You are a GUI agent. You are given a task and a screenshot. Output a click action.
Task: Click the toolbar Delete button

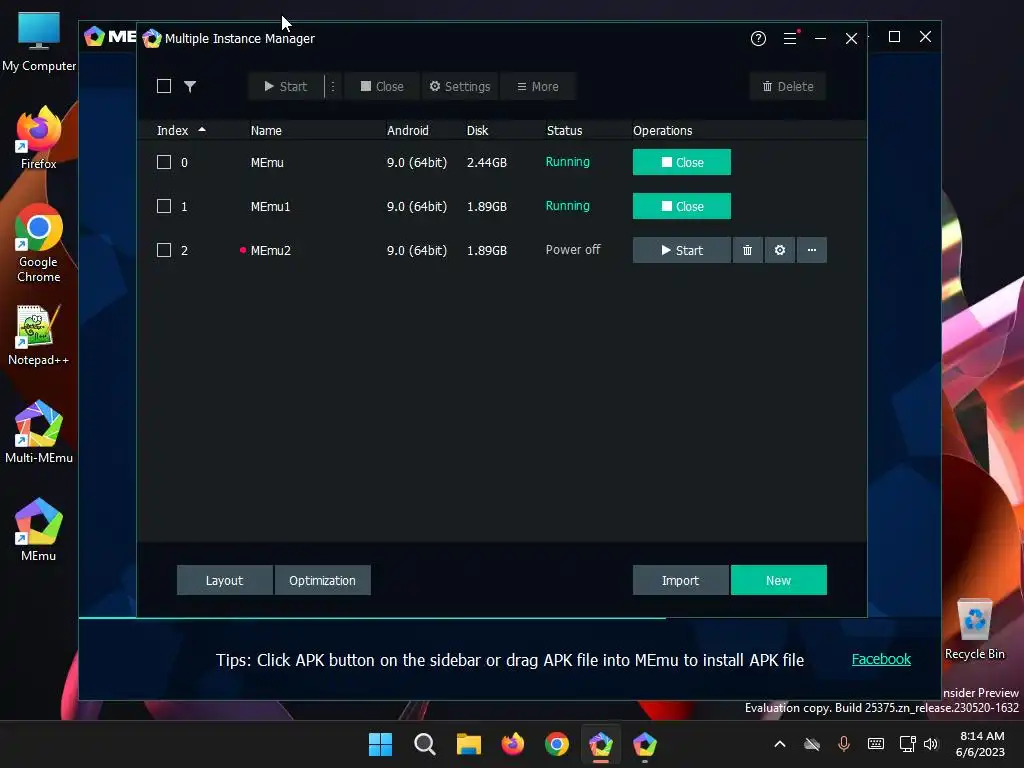(788, 86)
